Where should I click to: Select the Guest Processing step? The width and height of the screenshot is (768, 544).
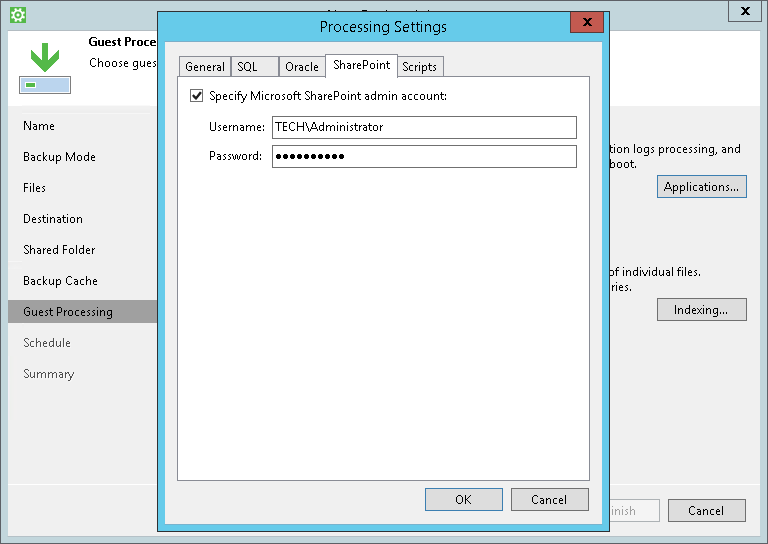[82, 311]
